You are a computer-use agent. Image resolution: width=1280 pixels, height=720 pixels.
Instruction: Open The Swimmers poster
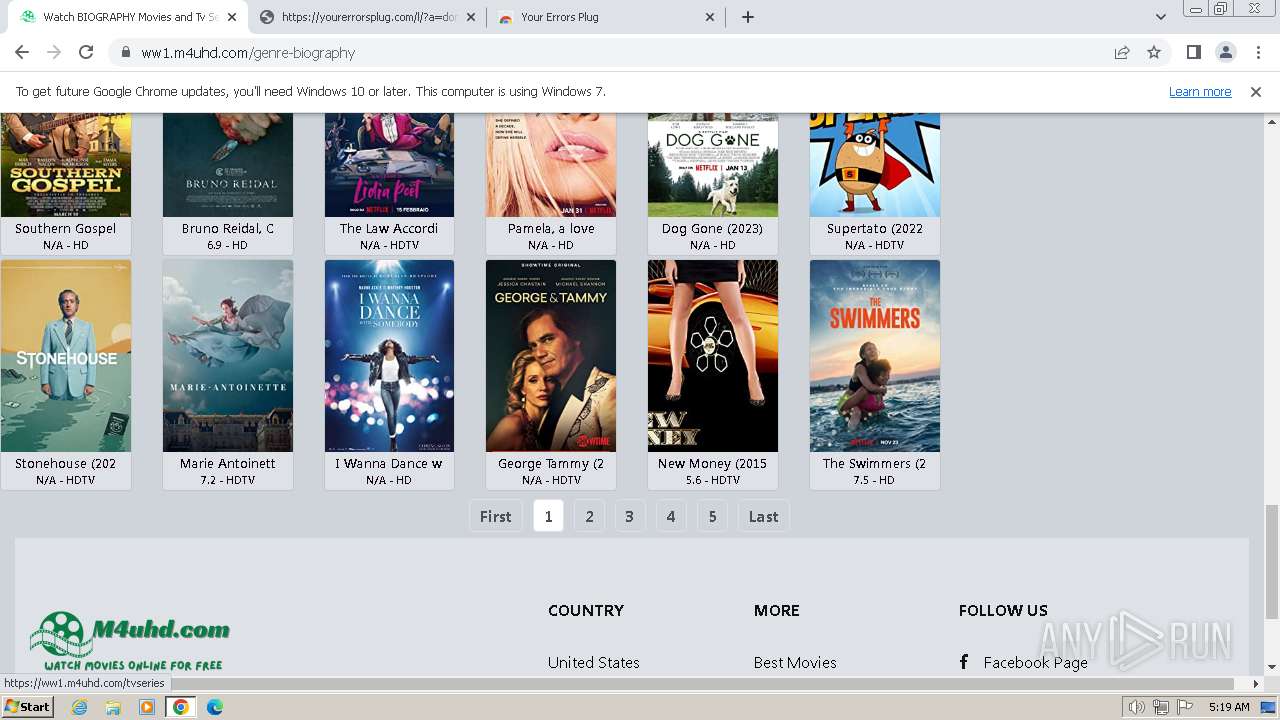tap(875, 356)
